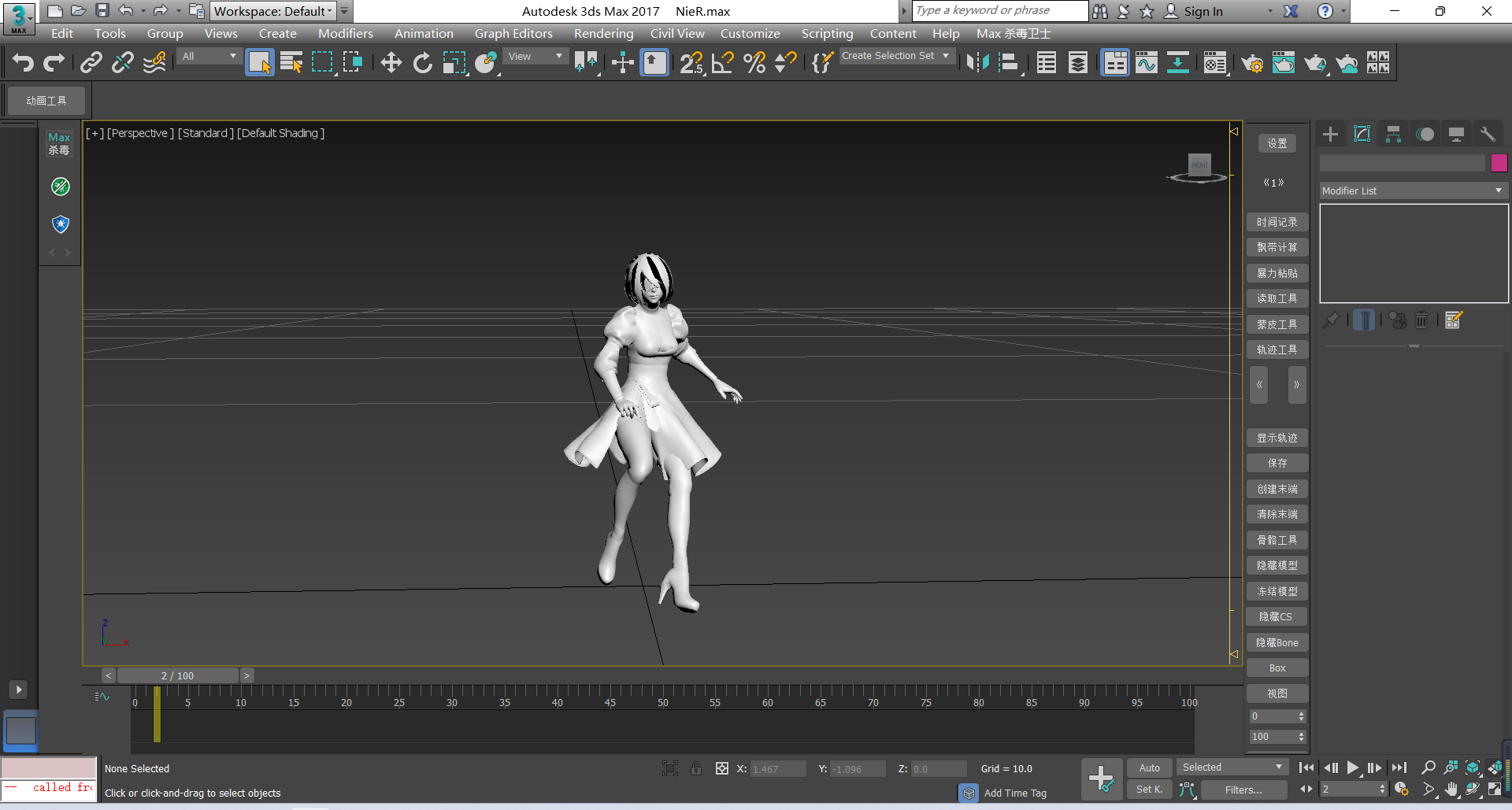1512x810 pixels.
Task: Click the Filters... button
Action: (1243, 790)
